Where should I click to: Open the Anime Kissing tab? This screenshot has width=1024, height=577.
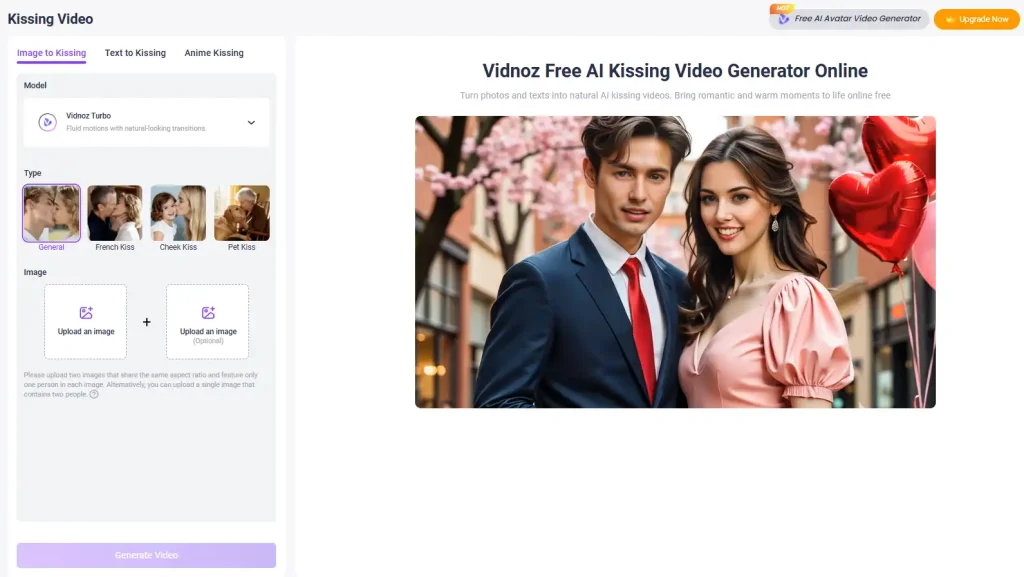[x=213, y=53]
